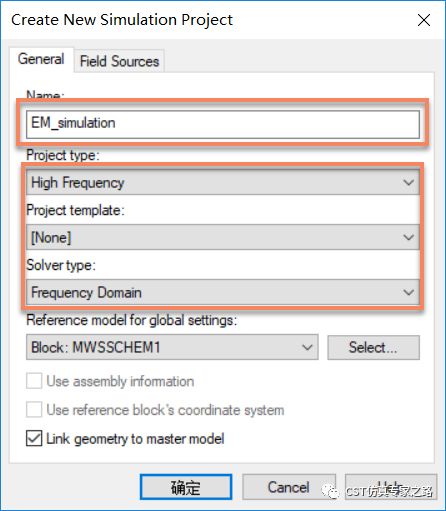Click the chevron arrow beside Block: MWSSCHEM1
The image size is (446, 511).
coord(307,347)
